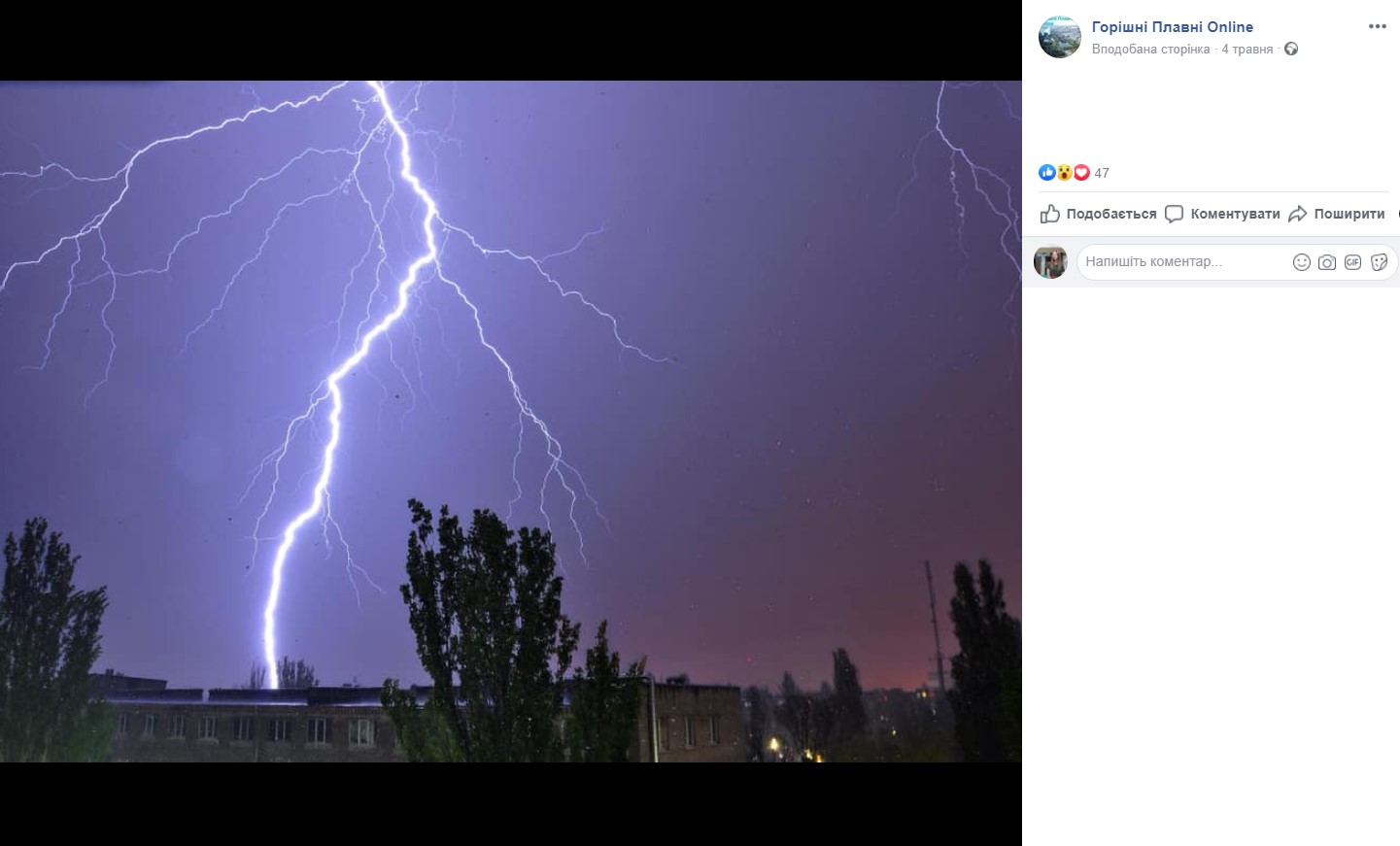Image resolution: width=1400 pixels, height=846 pixels.
Task: Show the 47 reactions list
Action: coord(1102,173)
